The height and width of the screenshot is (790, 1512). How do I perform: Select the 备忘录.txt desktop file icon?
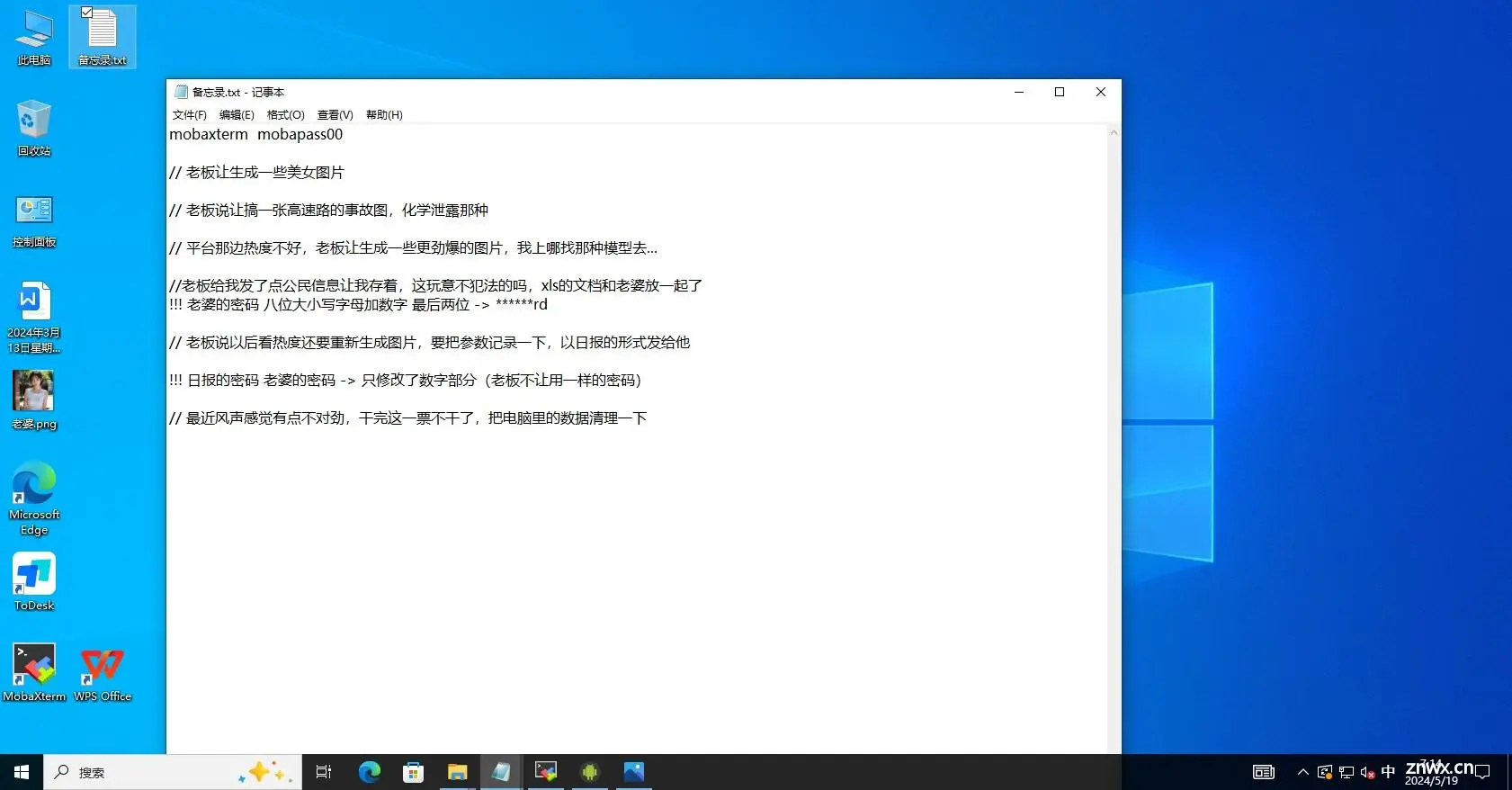(x=103, y=38)
